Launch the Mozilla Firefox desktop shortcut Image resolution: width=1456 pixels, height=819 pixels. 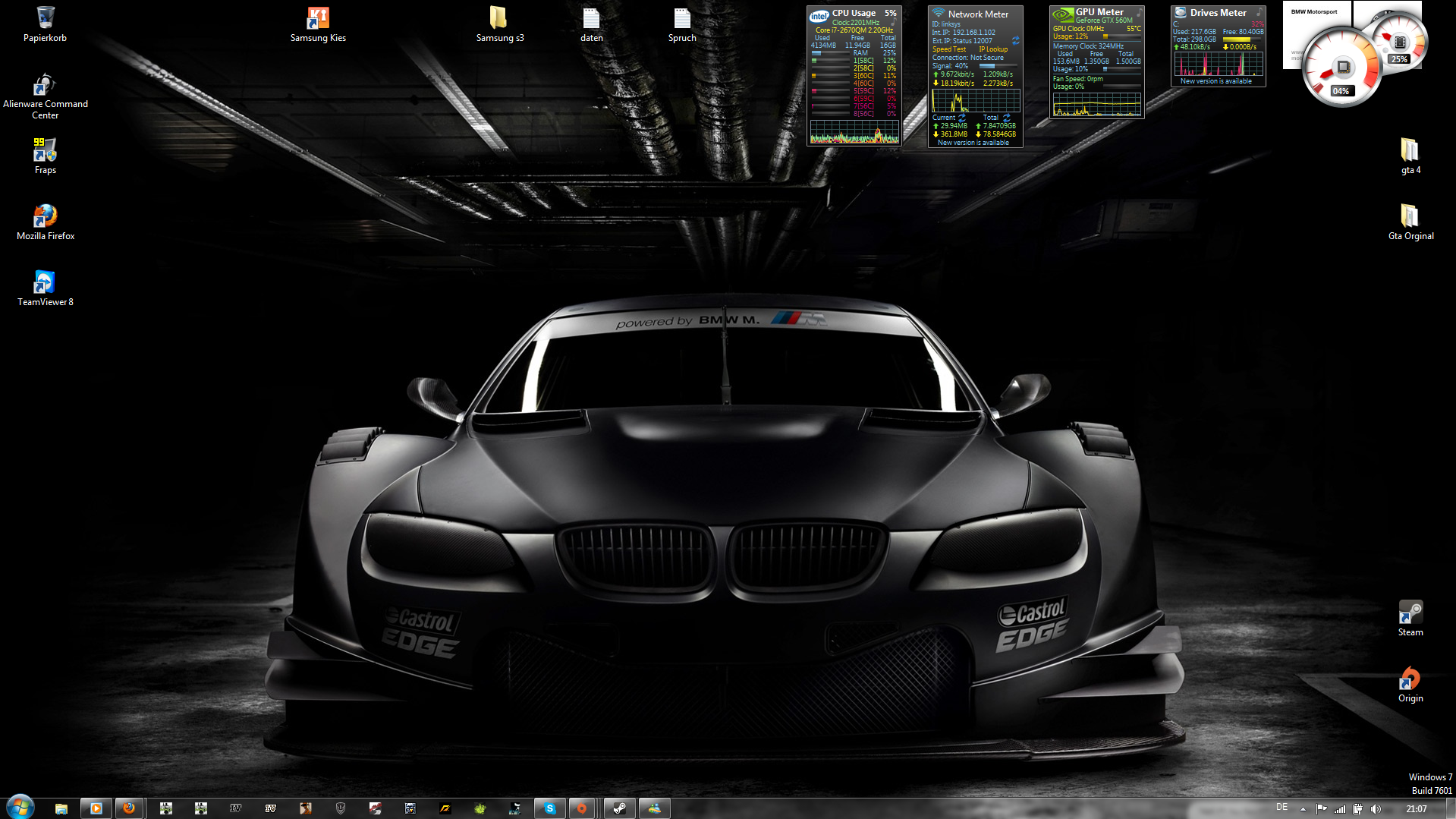[45, 222]
